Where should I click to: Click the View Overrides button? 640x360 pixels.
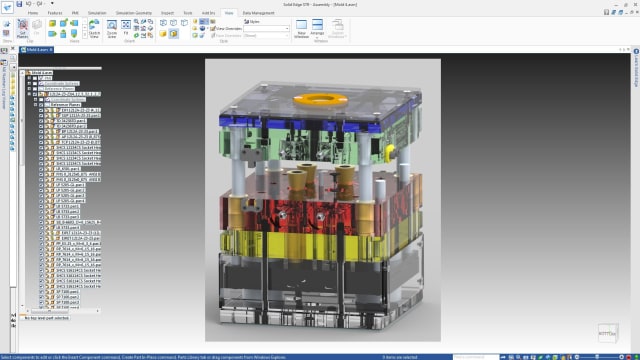coord(226,29)
